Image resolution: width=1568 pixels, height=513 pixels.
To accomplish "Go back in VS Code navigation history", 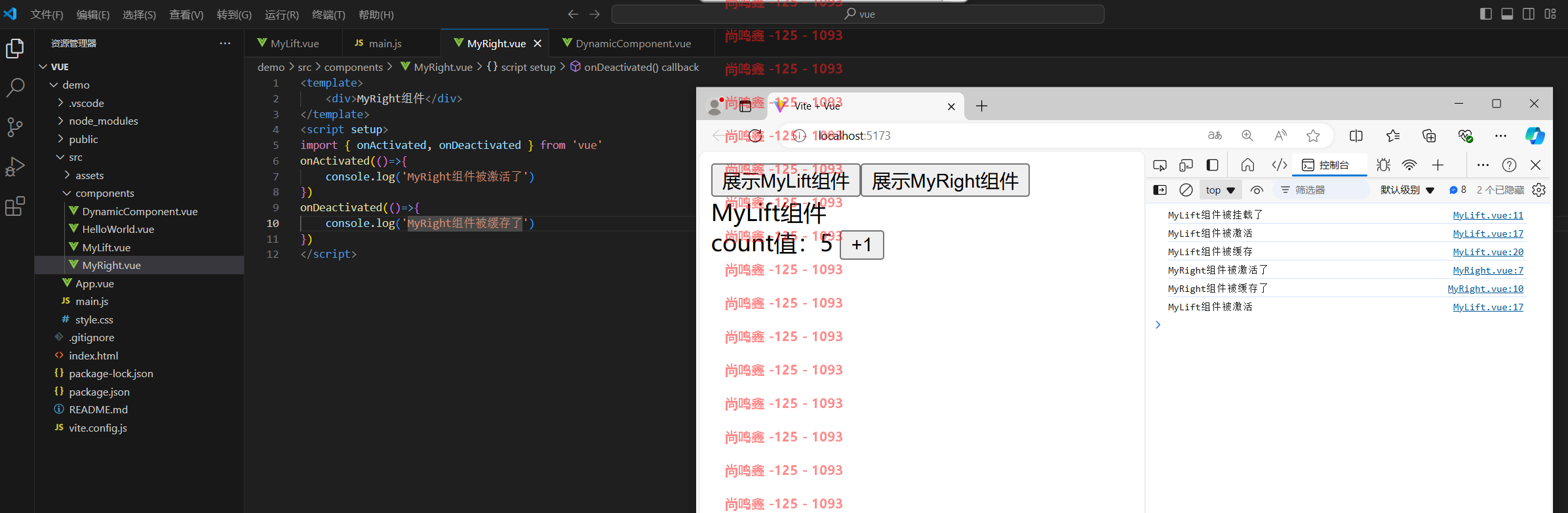I will [x=573, y=14].
